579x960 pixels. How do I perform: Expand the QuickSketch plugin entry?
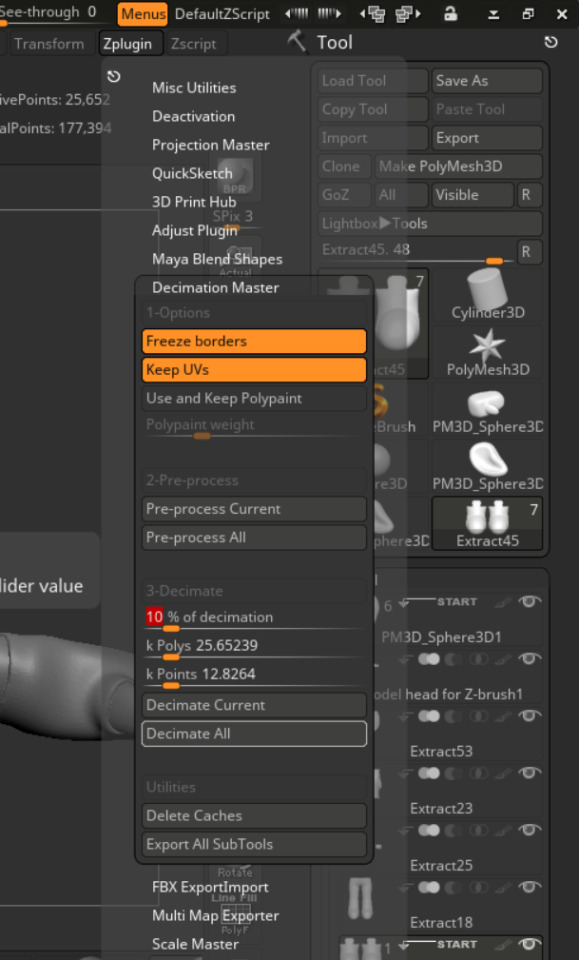192,173
